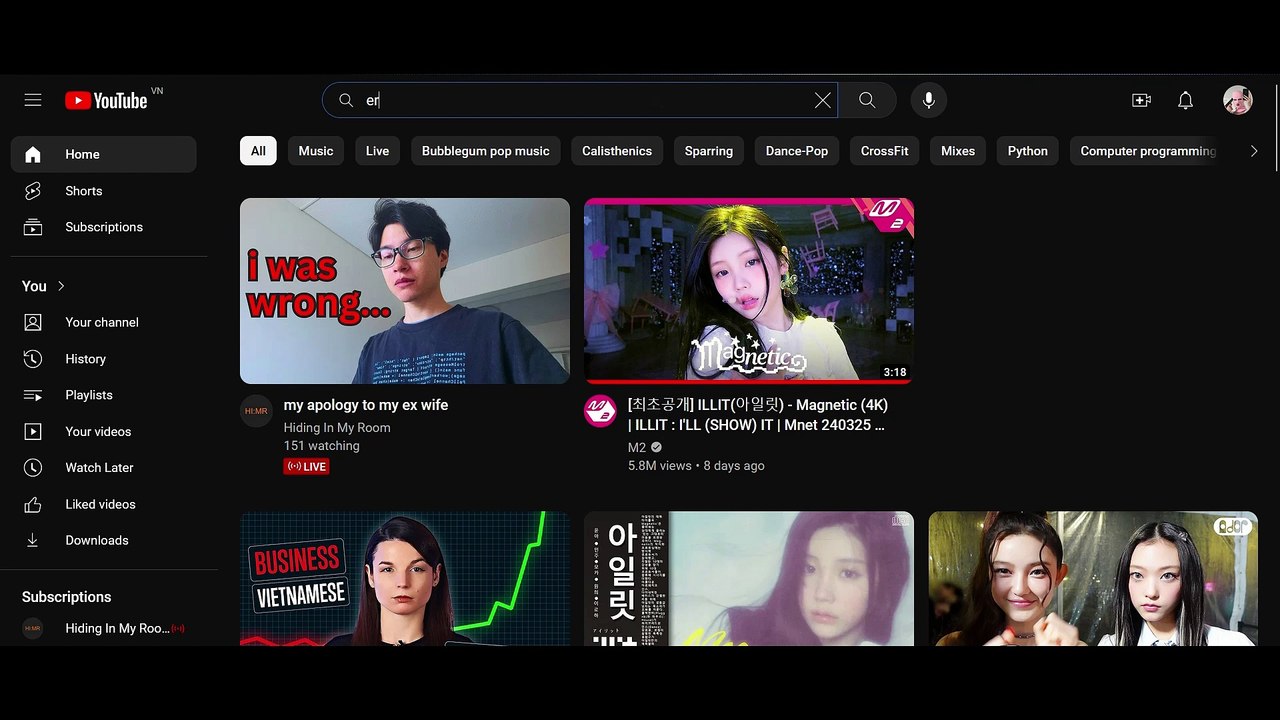Open Subscriptions feed in the sidebar
The width and height of the screenshot is (1280, 720).
click(x=104, y=227)
